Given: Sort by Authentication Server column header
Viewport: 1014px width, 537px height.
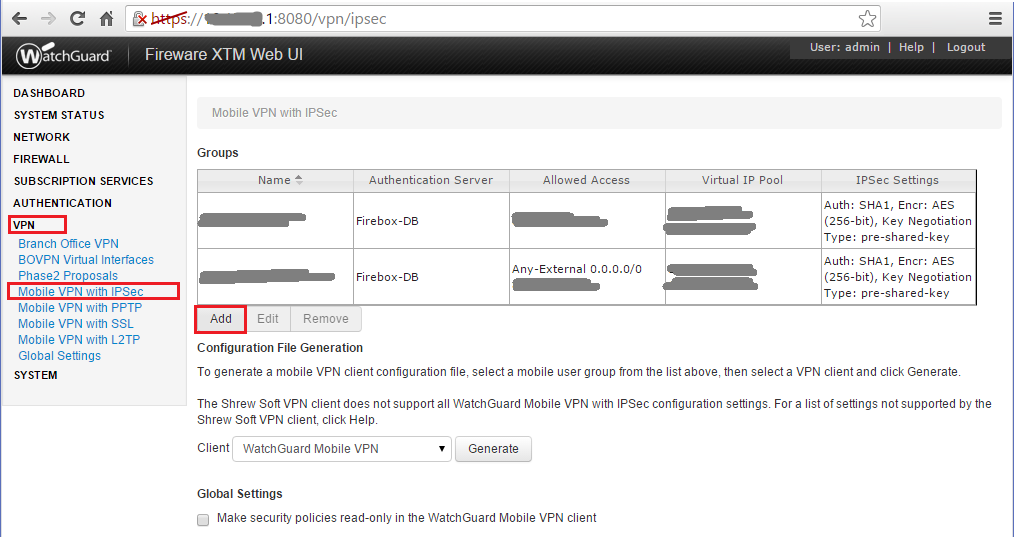Looking at the screenshot, I should click(x=431, y=181).
